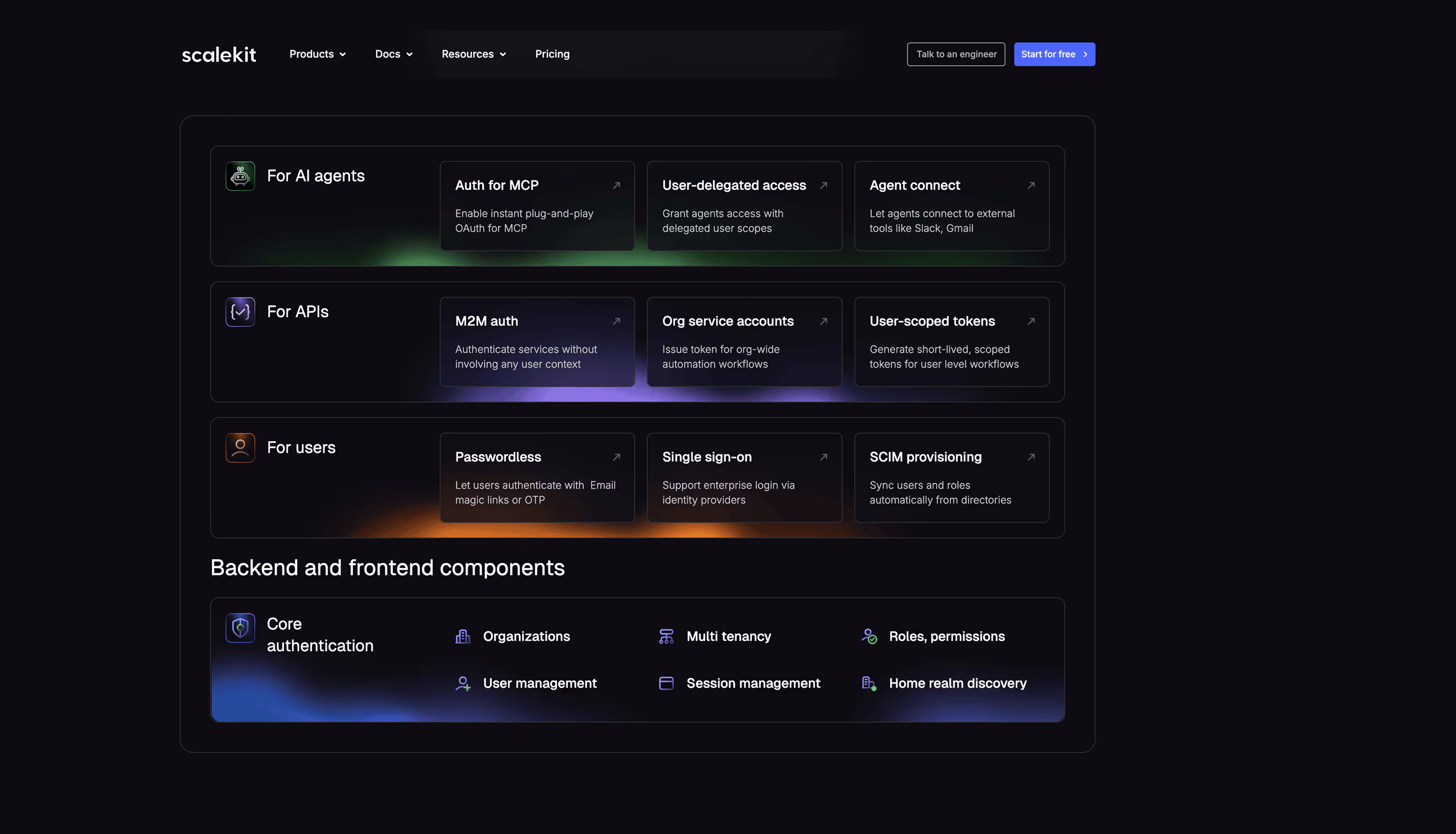Click 'Grant agents access with delegated user scopes' text
Screen dimensions: 1456x834
(723, 221)
